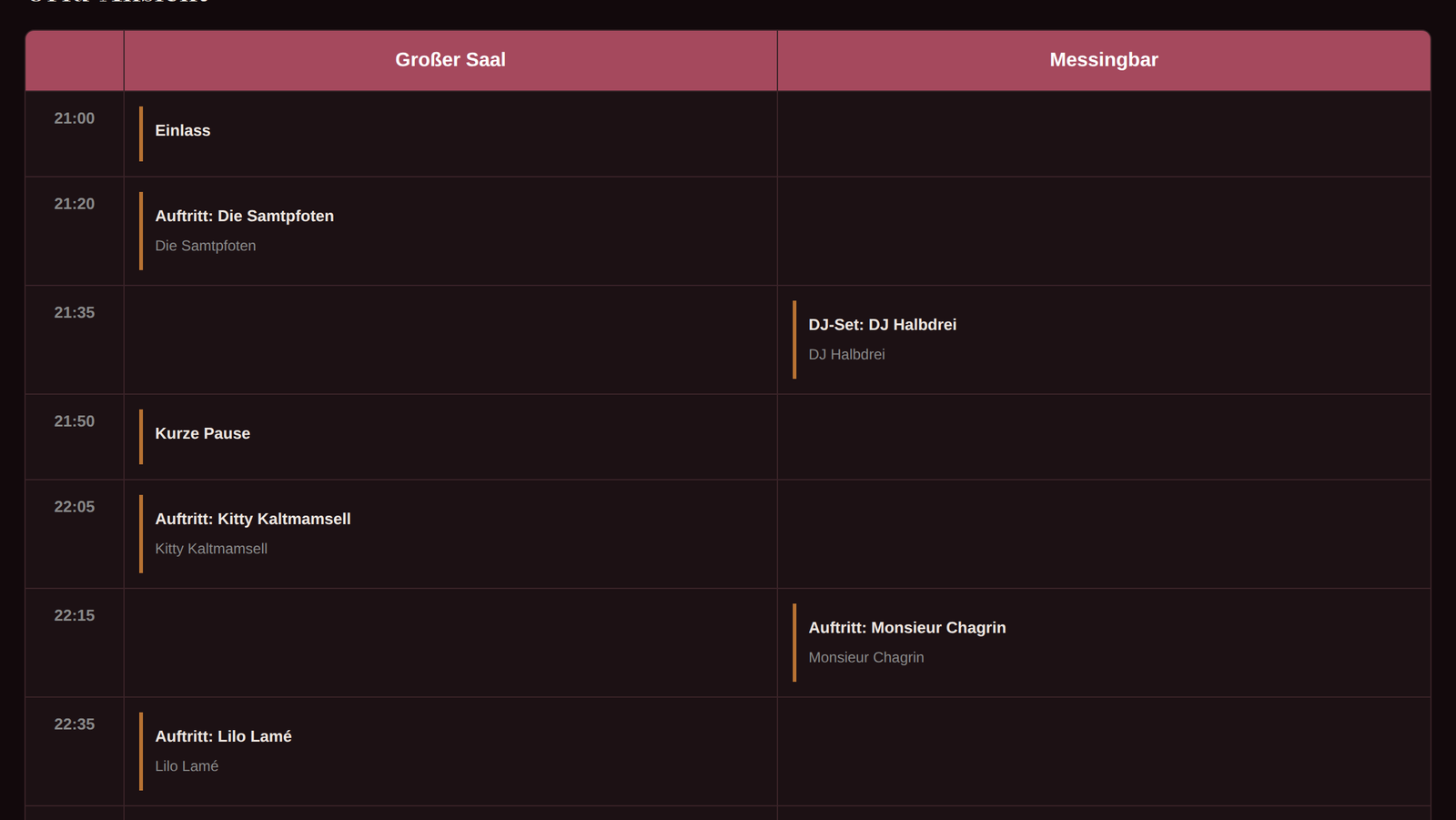The width and height of the screenshot is (1456, 820).
Task: Open the Einlass event entry
Action: coord(451,134)
